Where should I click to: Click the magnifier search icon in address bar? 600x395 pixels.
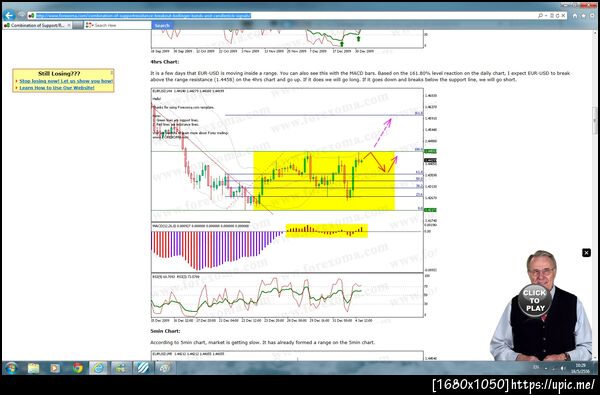point(540,16)
